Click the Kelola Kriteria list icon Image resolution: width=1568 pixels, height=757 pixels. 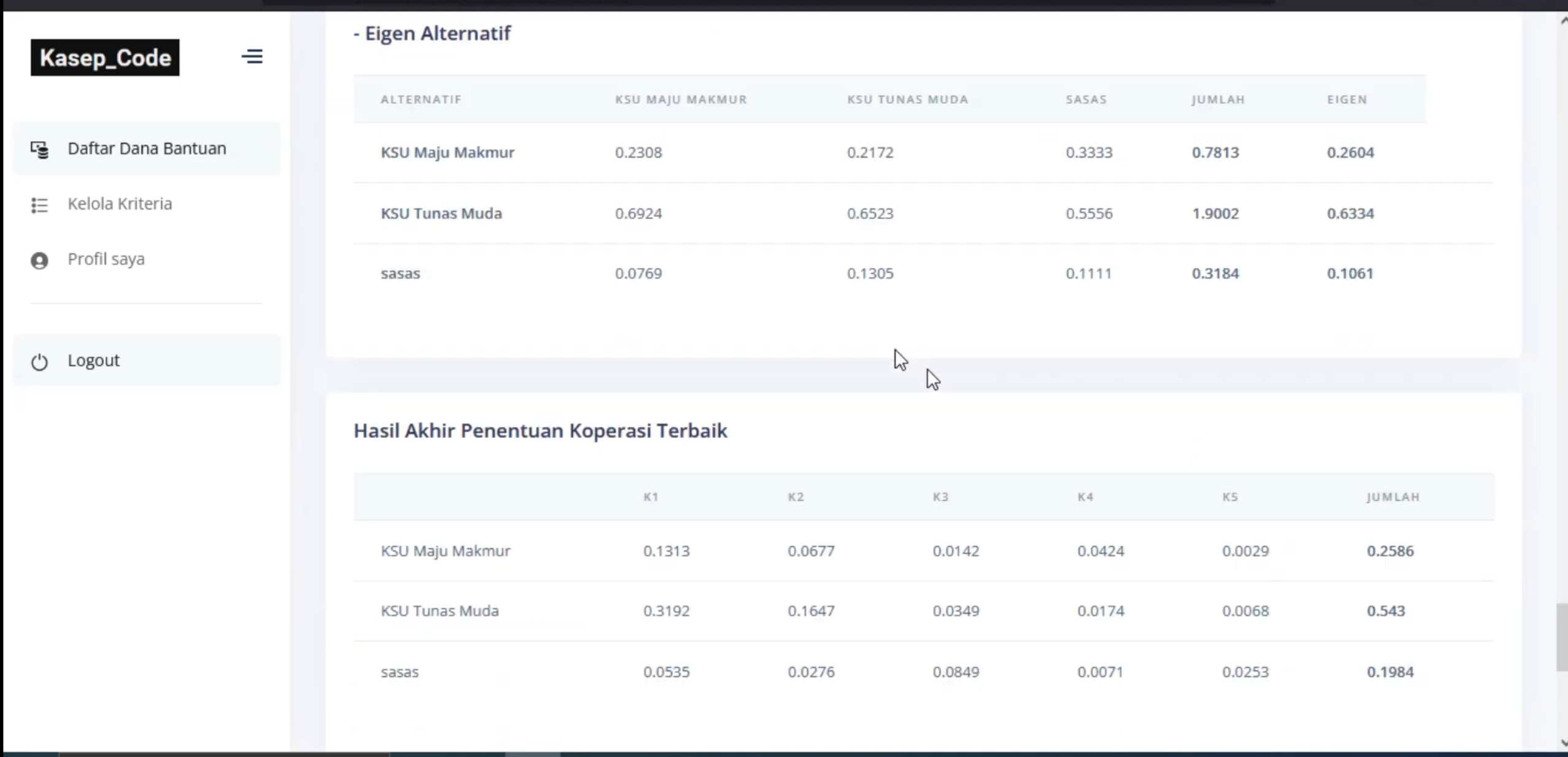pyautogui.click(x=39, y=205)
